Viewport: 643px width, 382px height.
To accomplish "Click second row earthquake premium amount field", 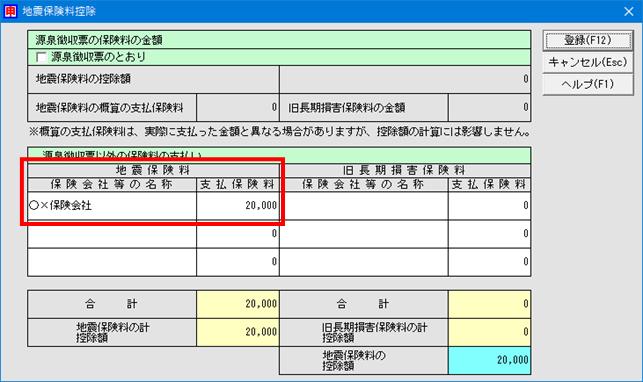I will click(238, 234).
